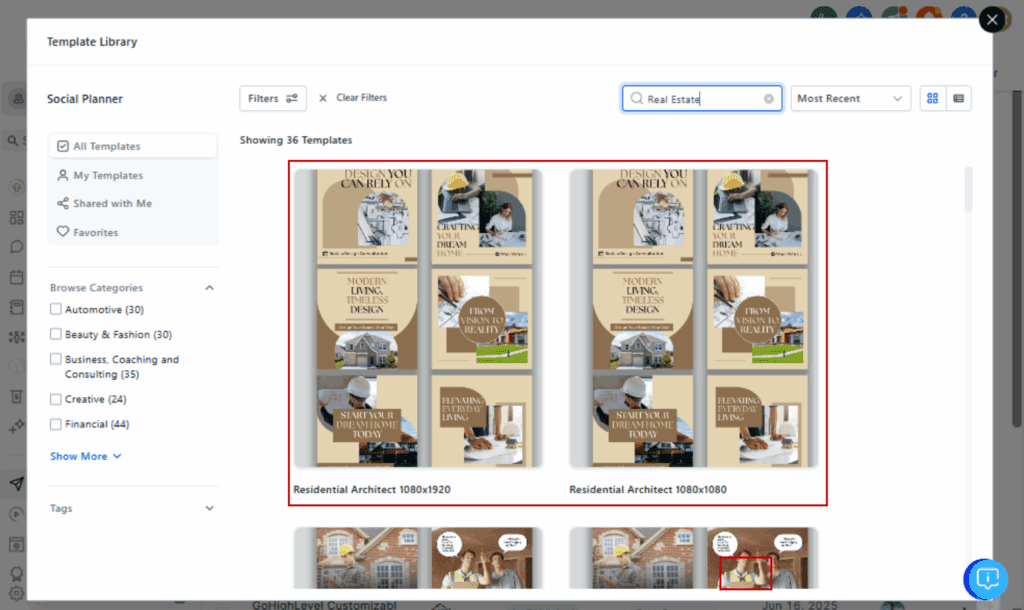The height and width of the screenshot is (610, 1024).
Task: Open Reputation badge icon in background sidebar
Action: click(x=16, y=574)
